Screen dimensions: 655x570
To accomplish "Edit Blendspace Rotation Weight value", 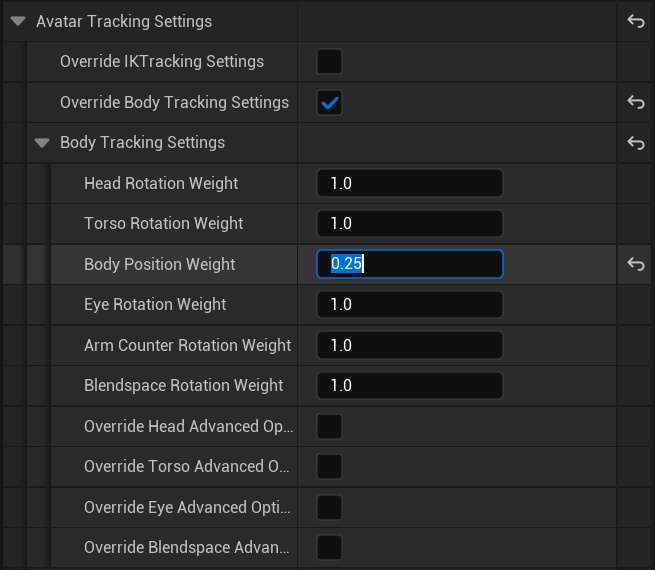I will [x=409, y=386].
